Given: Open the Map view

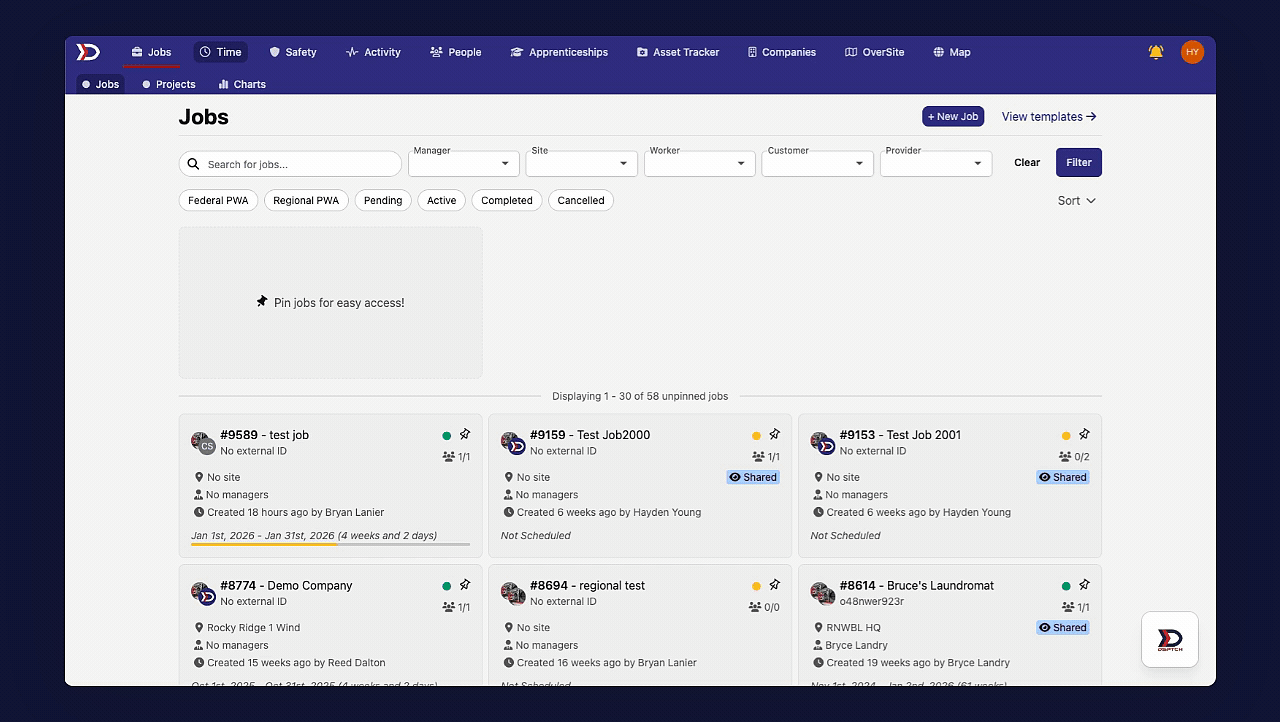Looking at the screenshot, I should tap(952, 52).
